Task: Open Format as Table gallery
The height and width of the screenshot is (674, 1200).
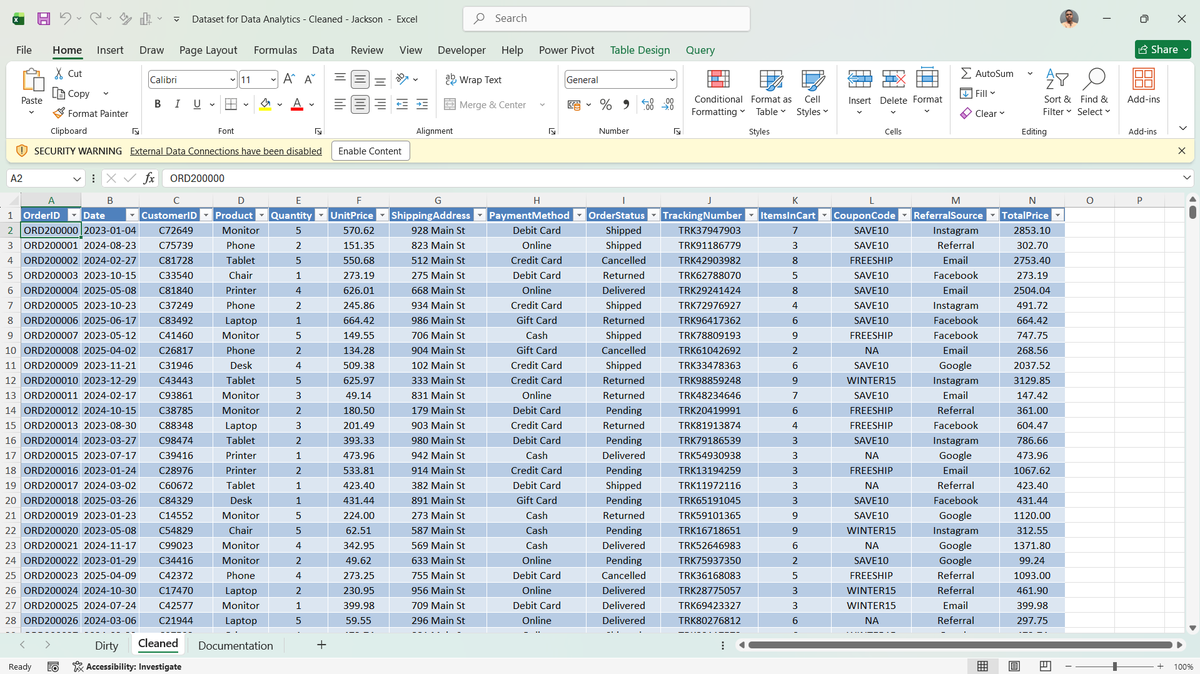Action: 771,93
